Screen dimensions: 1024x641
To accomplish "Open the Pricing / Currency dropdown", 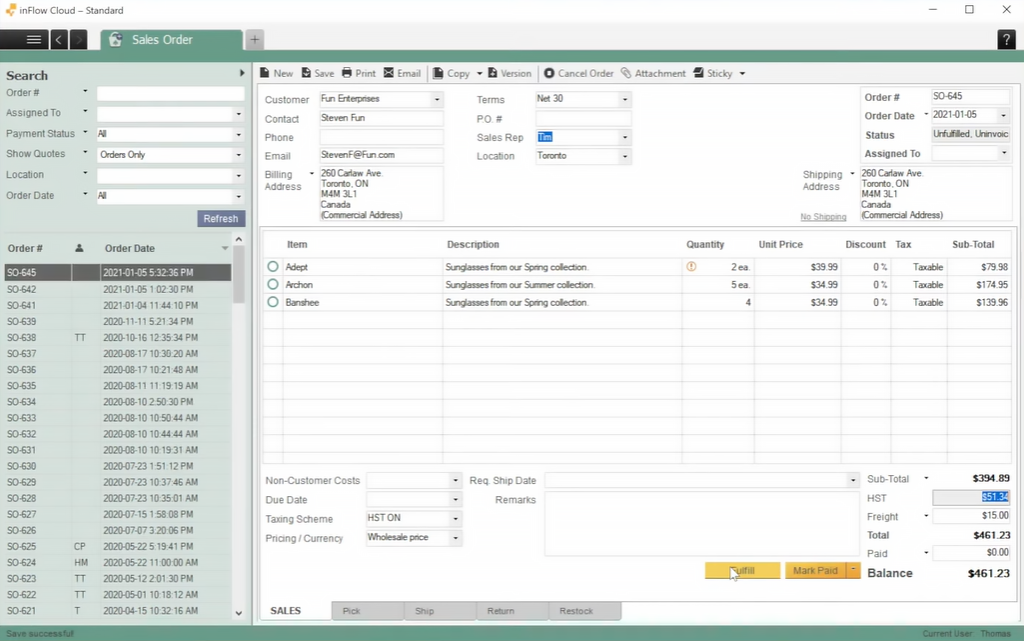I will pos(455,538).
